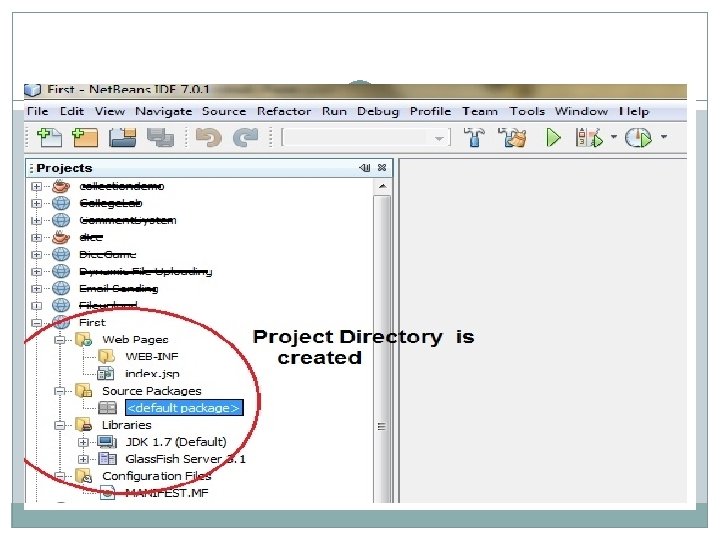Collapse the Source Packages folder
720x540 pixels.
60,391
